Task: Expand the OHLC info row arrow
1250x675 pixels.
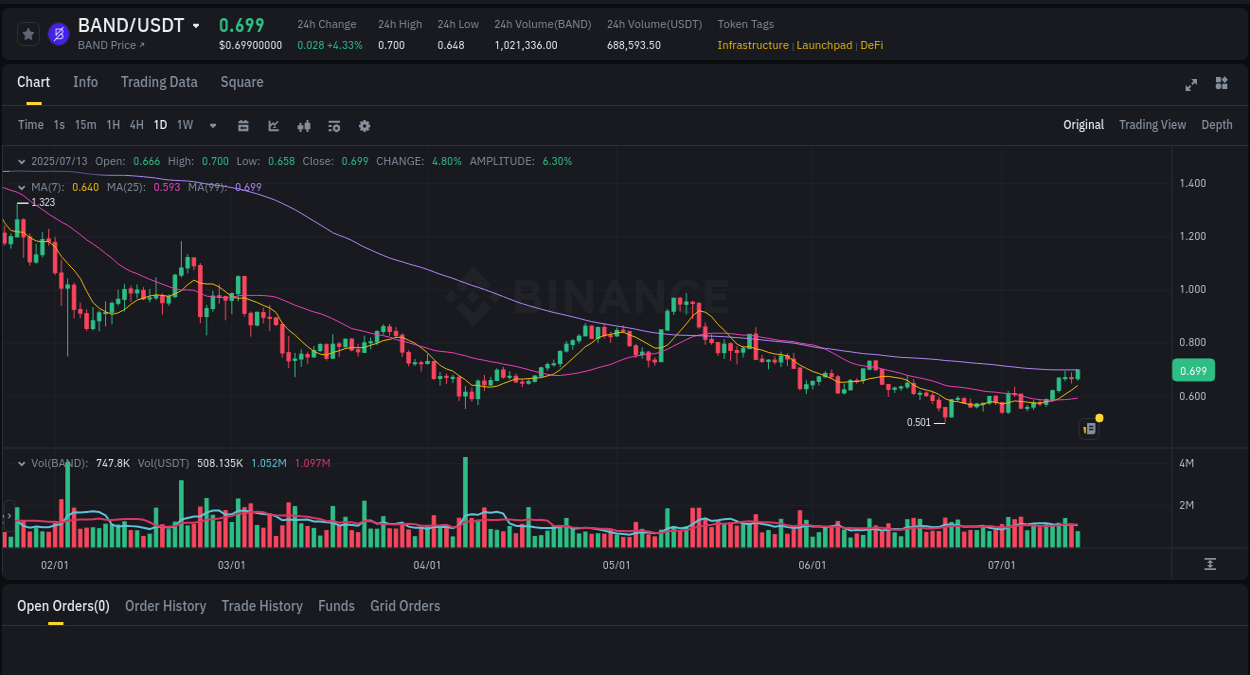Action: [x=20, y=161]
